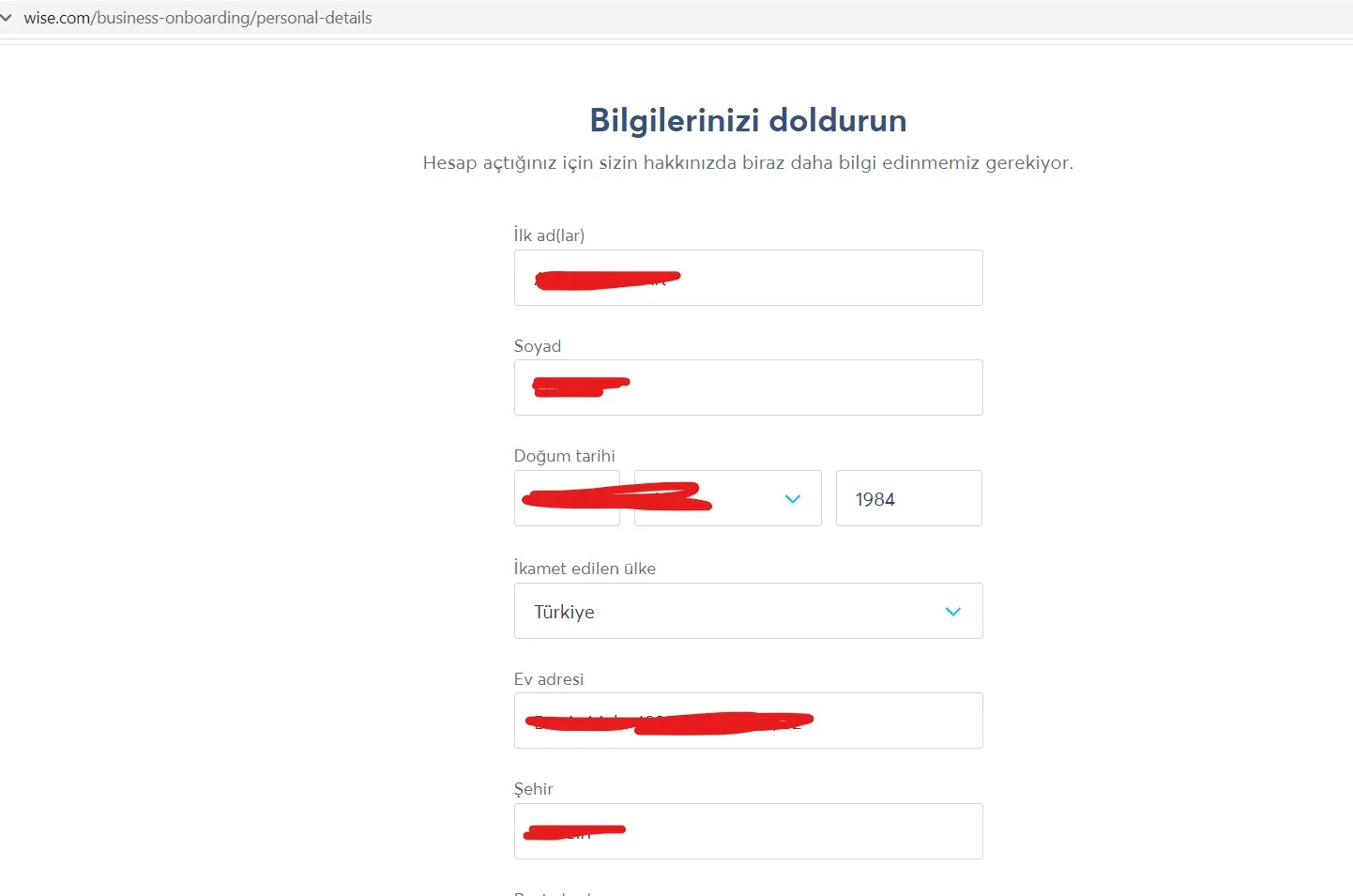Click the Şehir label text
This screenshot has width=1353, height=896.
[534, 789]
